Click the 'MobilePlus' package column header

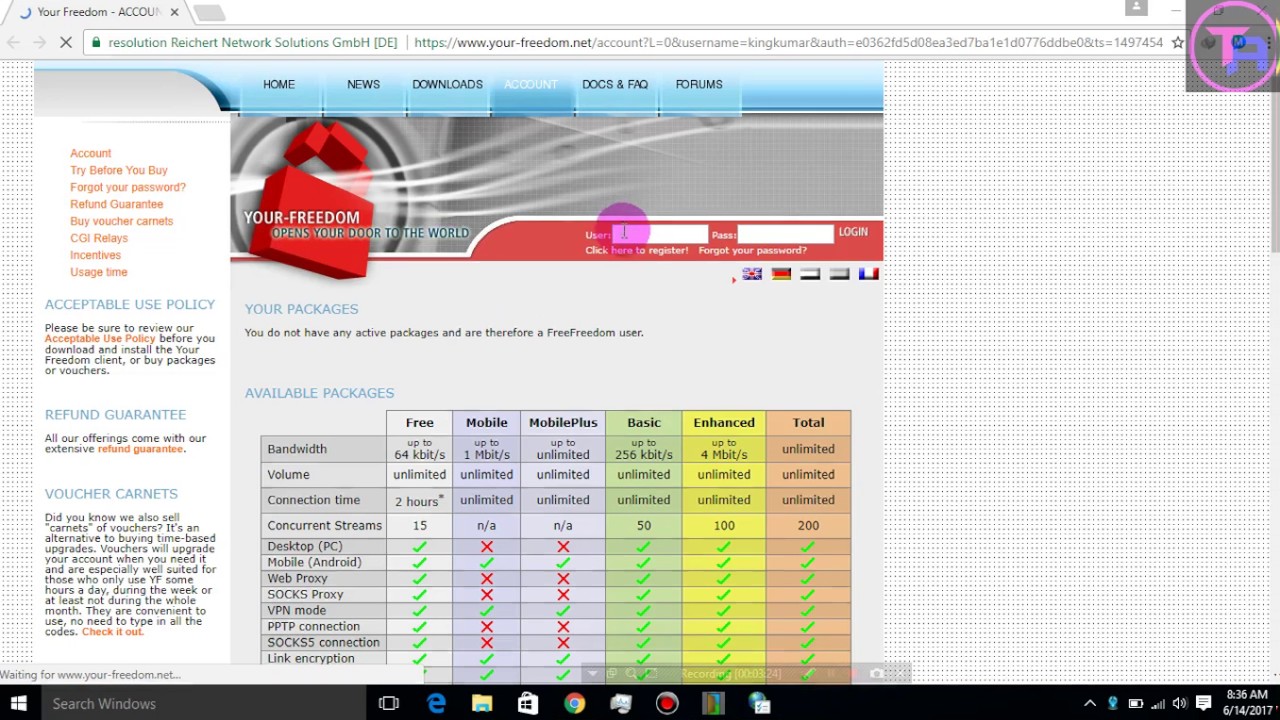(x=563, y=422)
